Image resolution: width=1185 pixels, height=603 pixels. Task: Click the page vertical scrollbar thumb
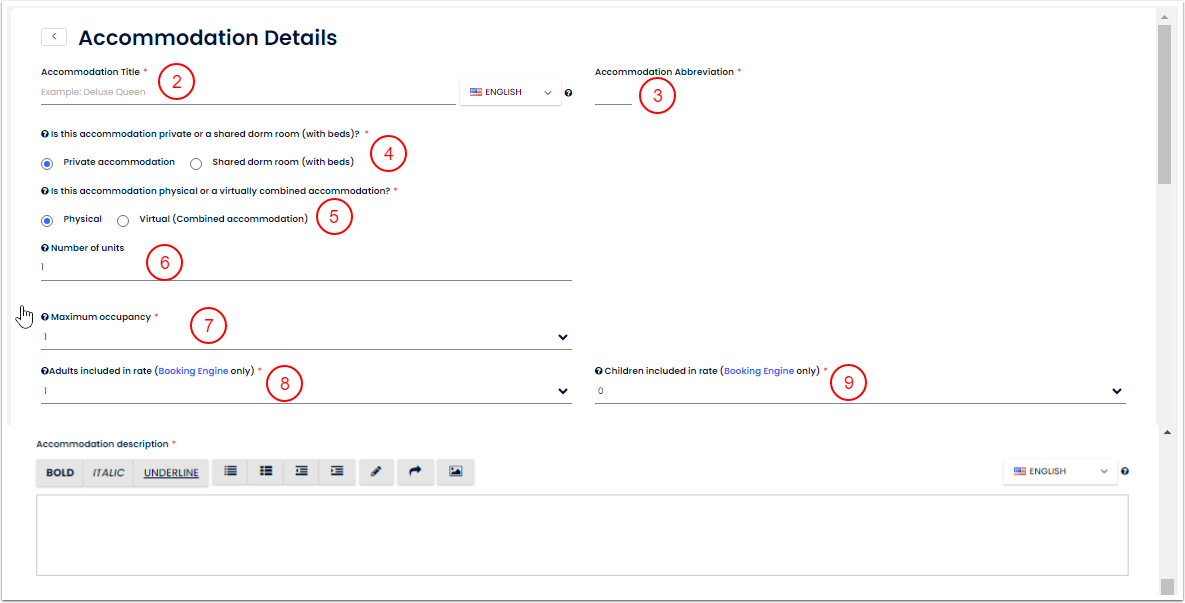(1165, 104)
